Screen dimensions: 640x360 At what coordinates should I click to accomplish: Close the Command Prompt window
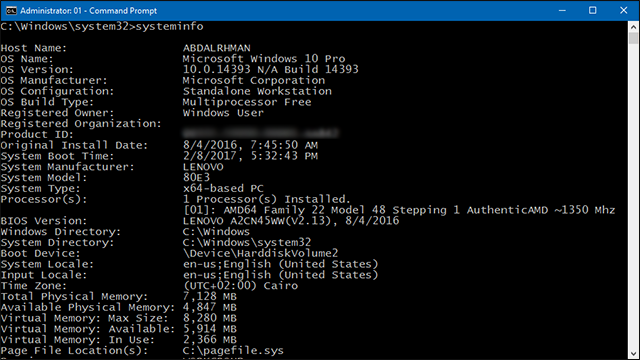tap(624, 11)
